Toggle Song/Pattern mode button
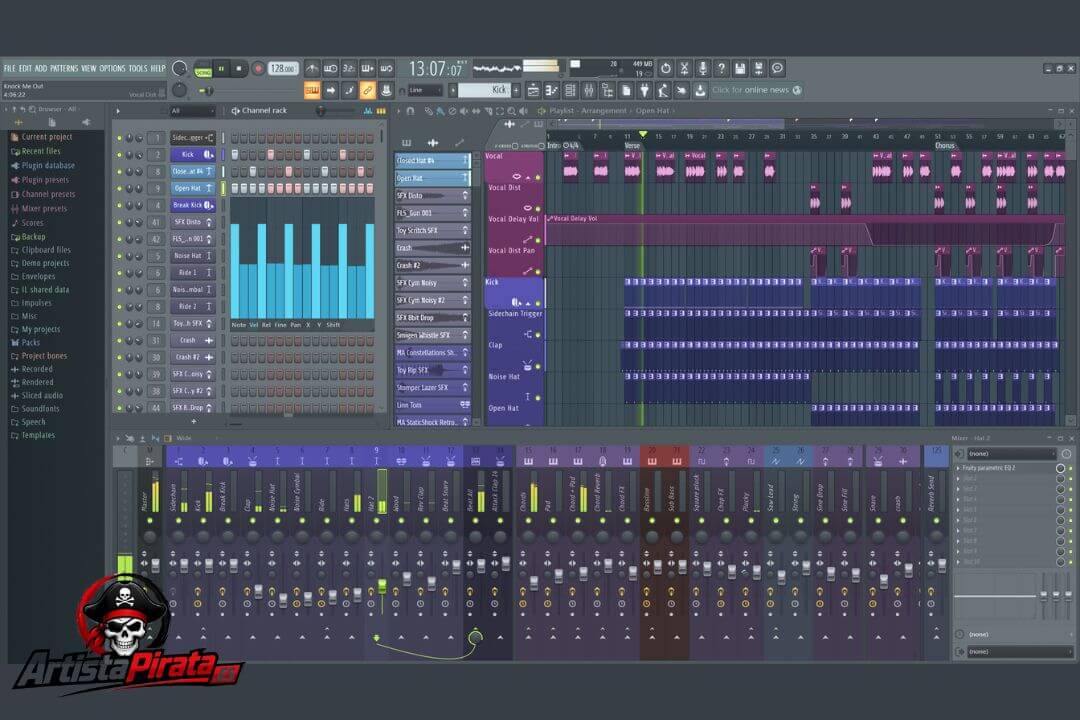 pyautogui.click(x=202, y=69)
